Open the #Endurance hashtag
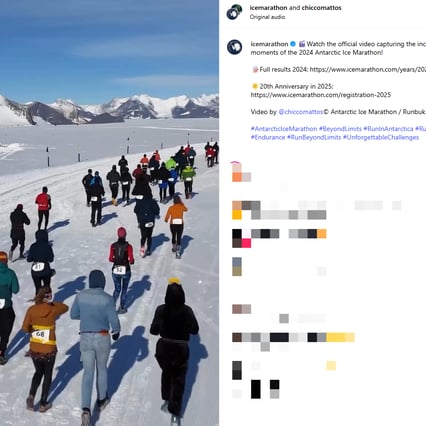 click(x=268, y=137)
